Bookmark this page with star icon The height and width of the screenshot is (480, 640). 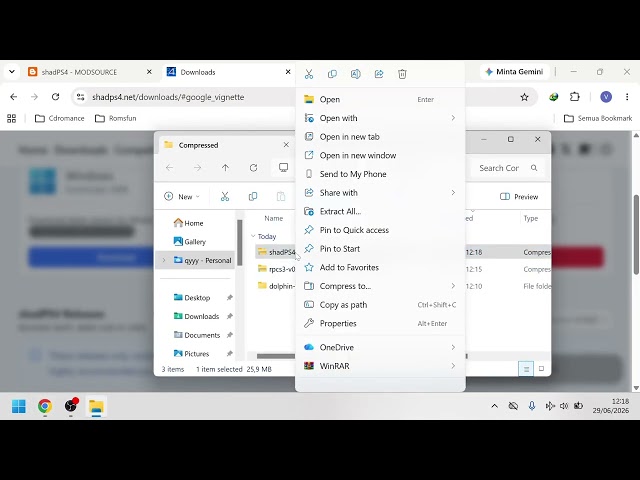click(524, 97)
